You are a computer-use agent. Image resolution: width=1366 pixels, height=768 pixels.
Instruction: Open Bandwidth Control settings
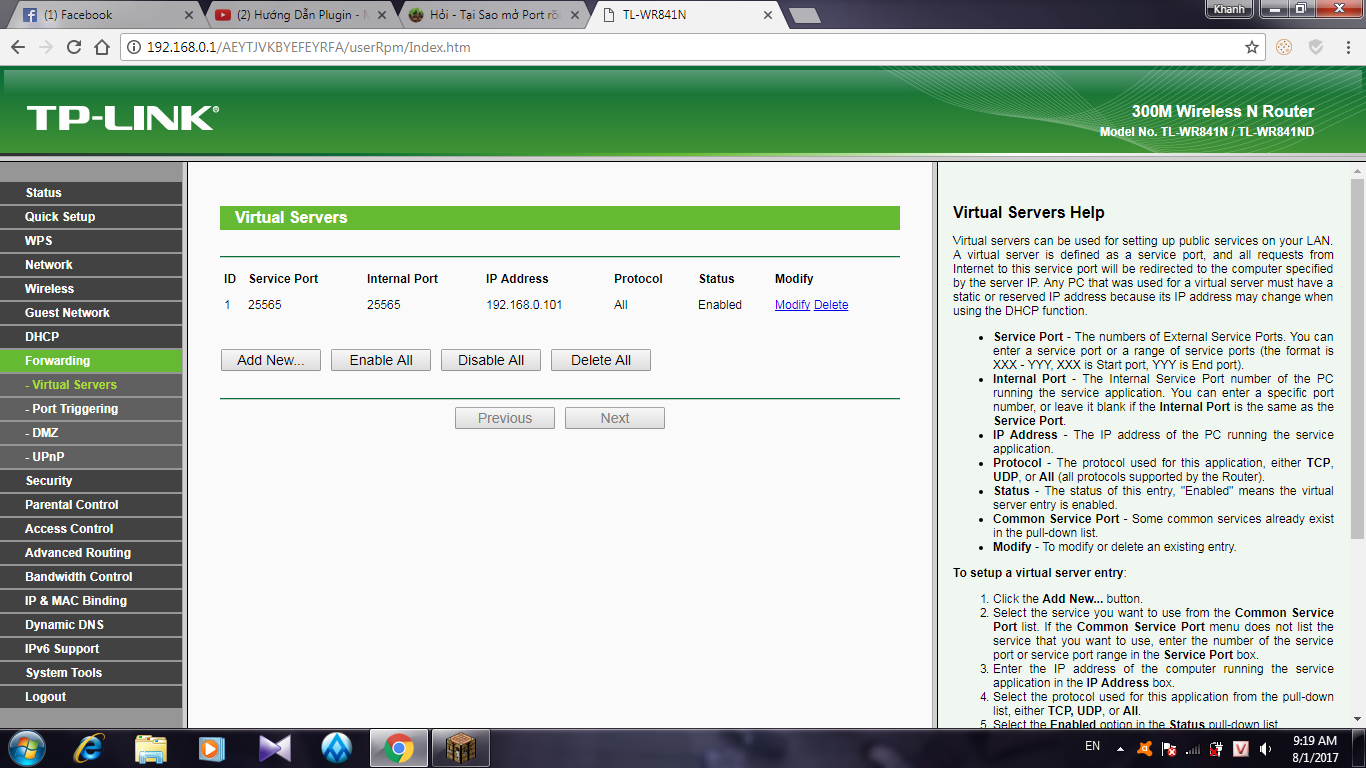click(91, 577)
